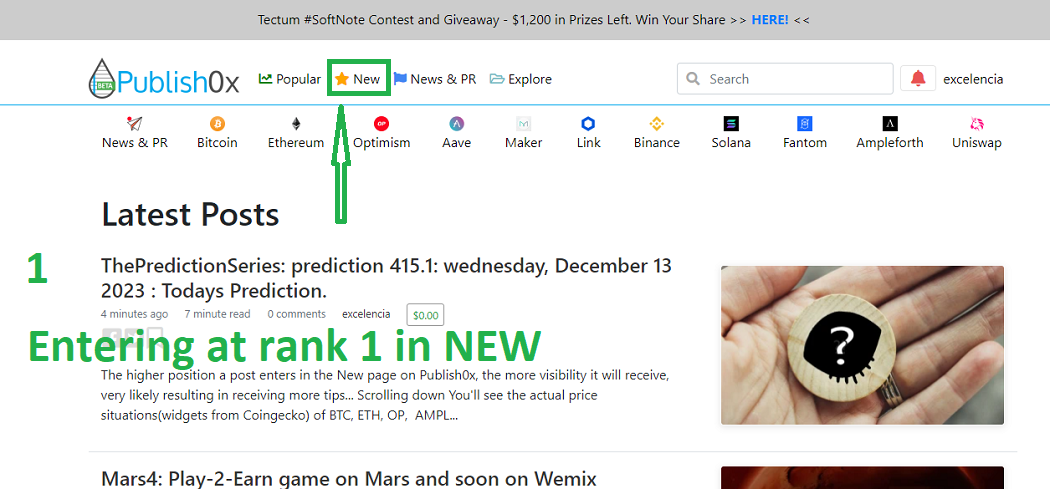This screenshot has height=489, width=1050.
Task: Go to the Popular tab
Action: [290, 79]
